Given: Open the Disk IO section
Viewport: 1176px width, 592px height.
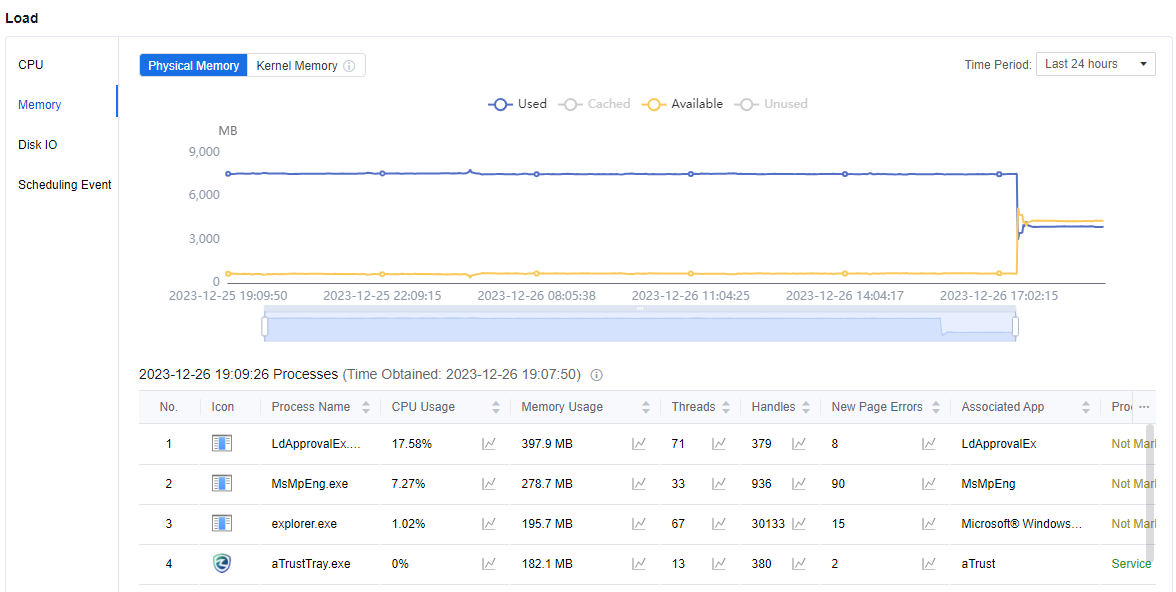Looking at the screenshot, I should click(38, 145).
